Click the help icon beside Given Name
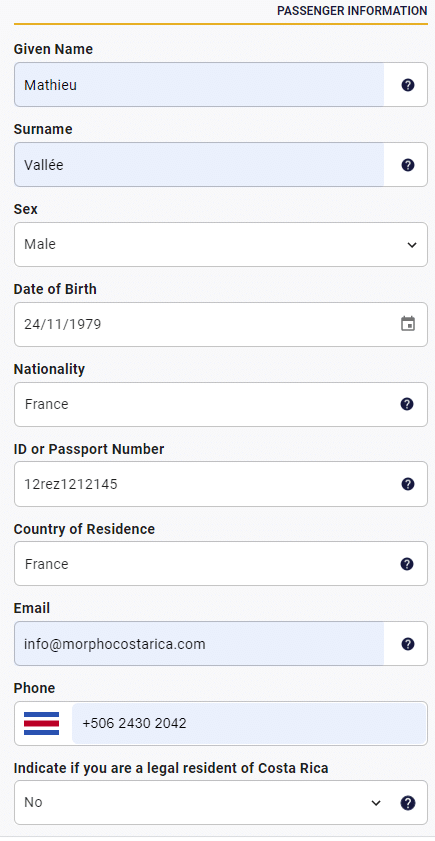 (x=408, y=85)
